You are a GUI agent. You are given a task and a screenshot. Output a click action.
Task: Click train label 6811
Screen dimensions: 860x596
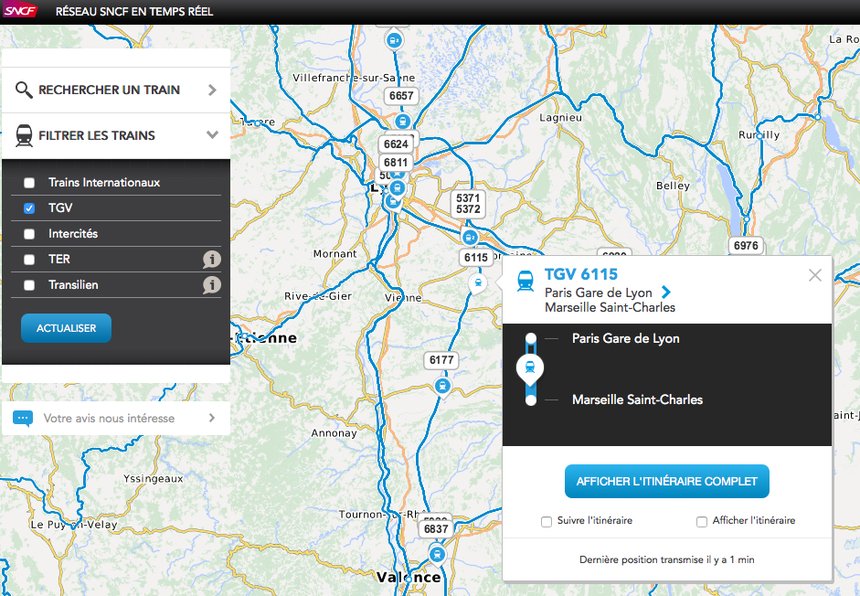coord(396,162)
